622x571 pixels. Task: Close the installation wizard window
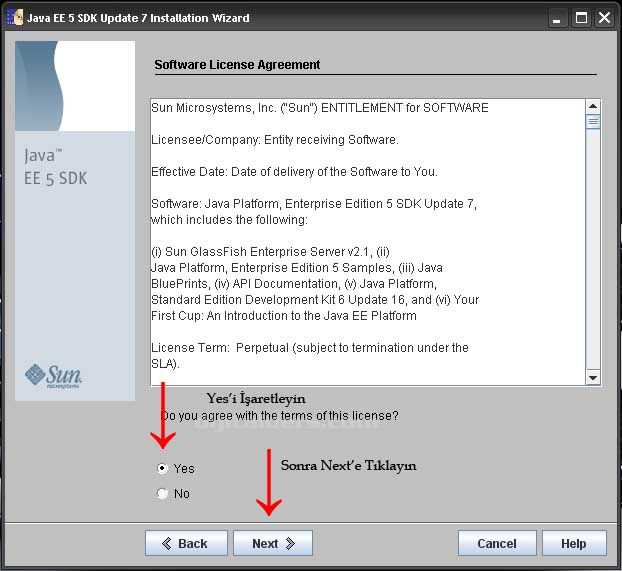pyautogui.click(x=605, y=18)
